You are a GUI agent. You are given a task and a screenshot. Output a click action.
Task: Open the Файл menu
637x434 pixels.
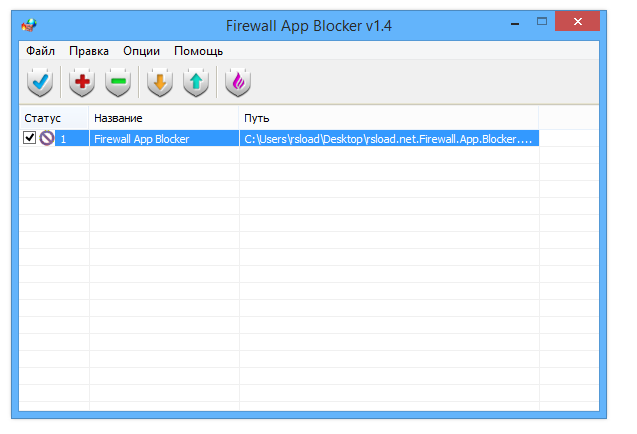click(40, 51)
